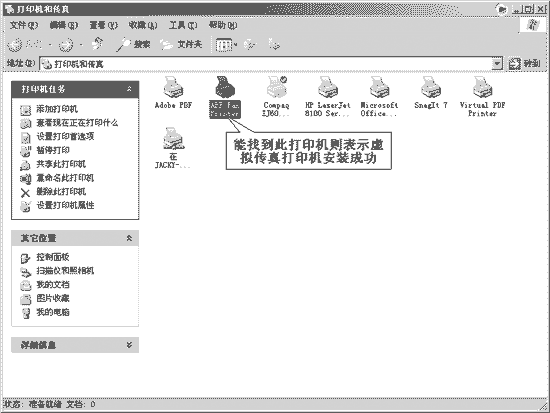The image size is (550, 413).
Task: Open the 工具 menu
Action: (x=183, y=25)
